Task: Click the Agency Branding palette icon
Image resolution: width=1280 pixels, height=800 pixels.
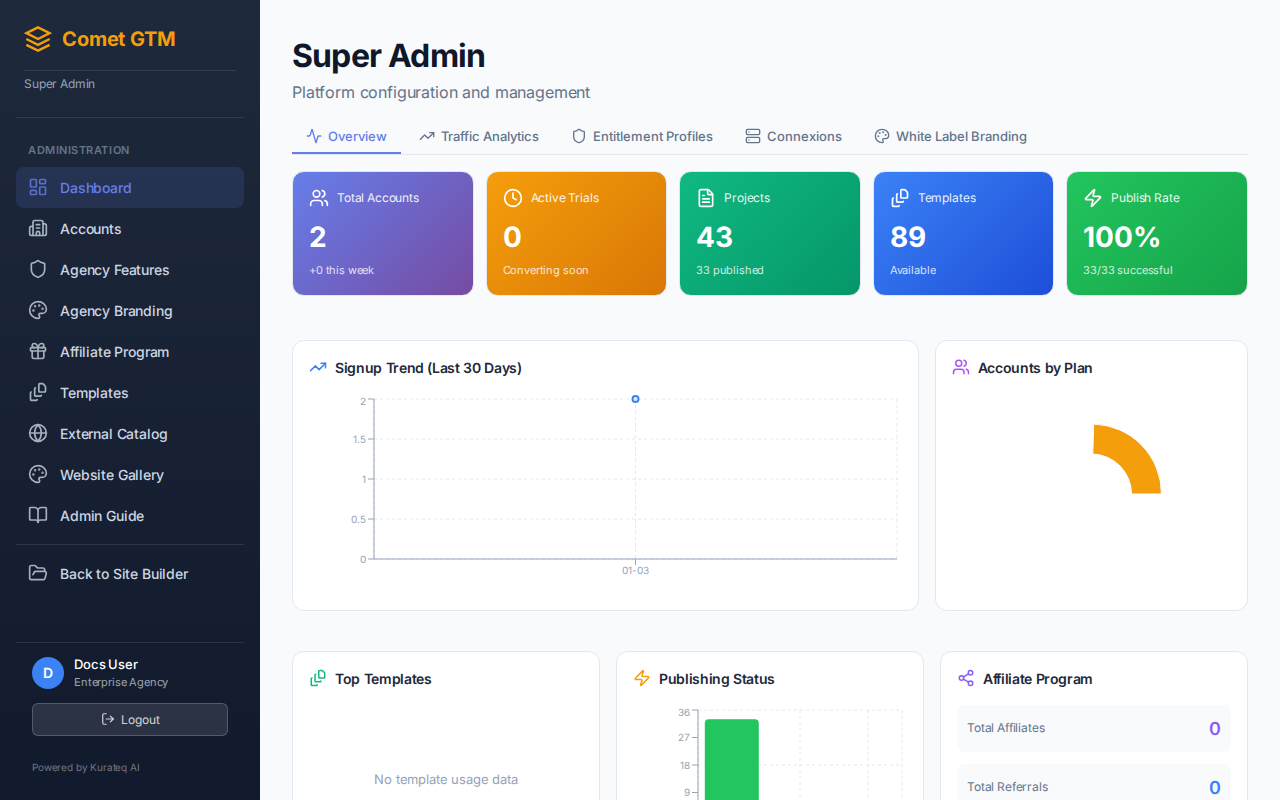Action: (x=37, y=310)
